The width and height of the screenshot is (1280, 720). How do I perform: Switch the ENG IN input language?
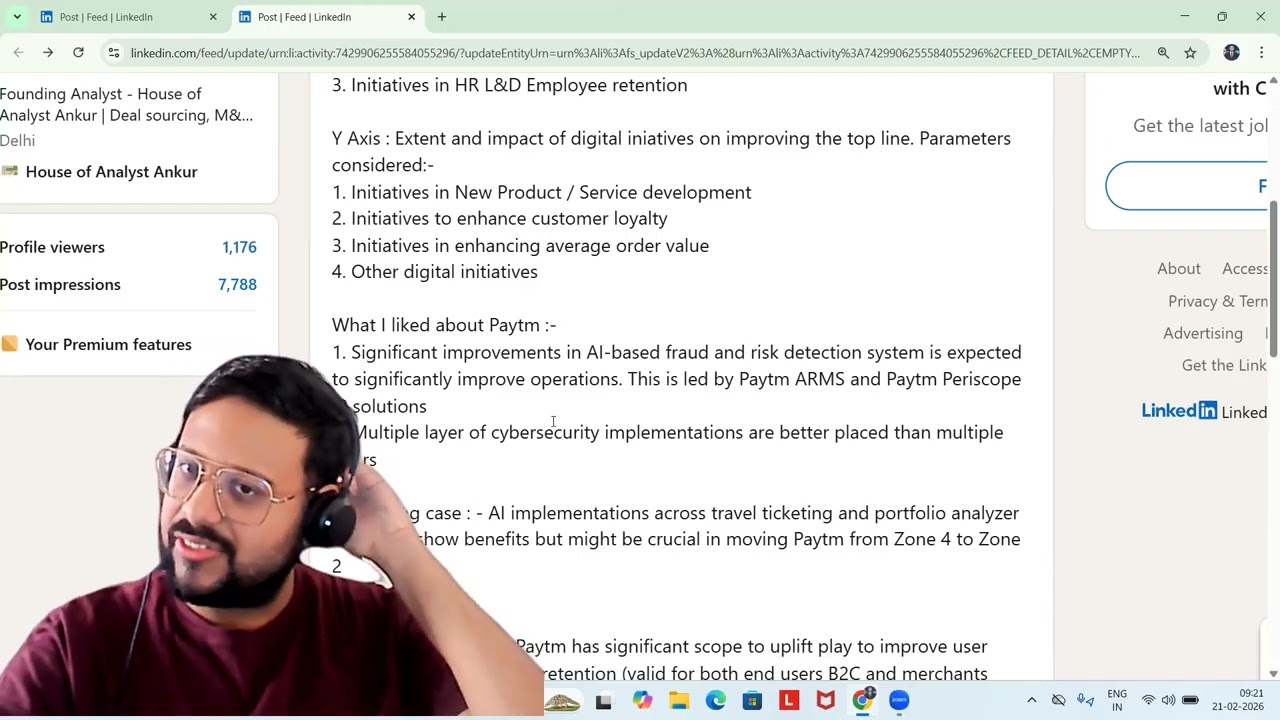click(x=1117, y=700)
